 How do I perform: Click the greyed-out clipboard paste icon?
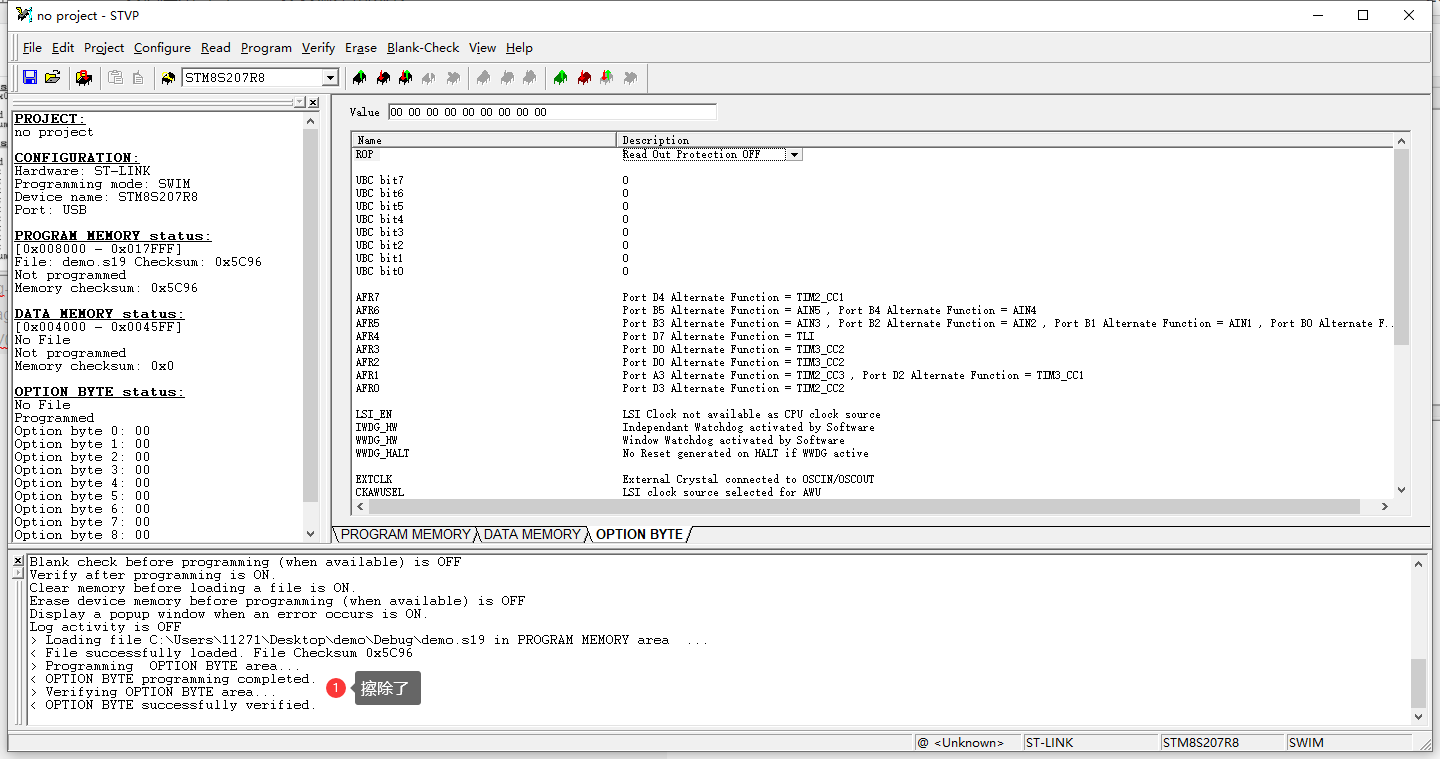click(x=116, y=77)
